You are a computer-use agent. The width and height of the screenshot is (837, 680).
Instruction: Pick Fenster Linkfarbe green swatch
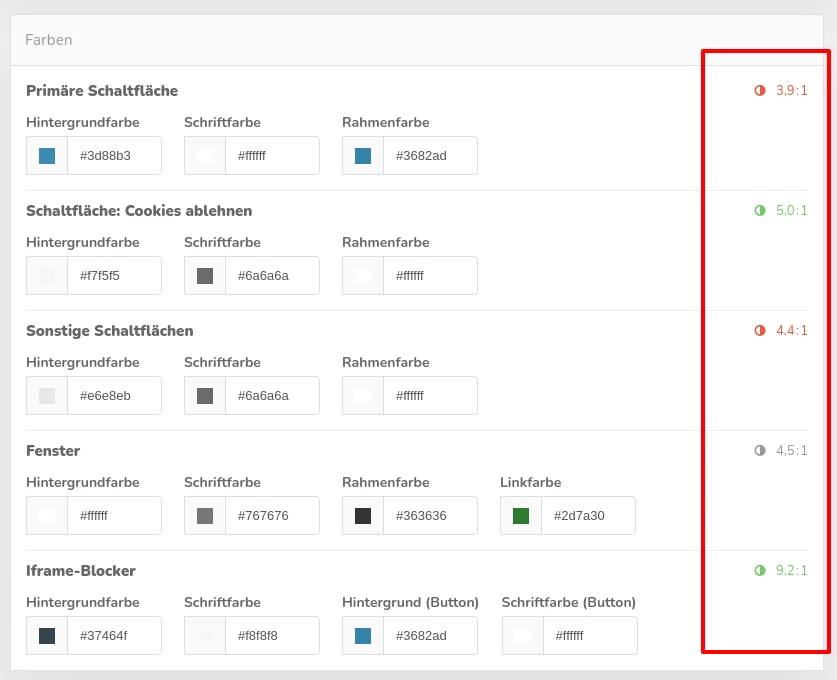point(521,516)
